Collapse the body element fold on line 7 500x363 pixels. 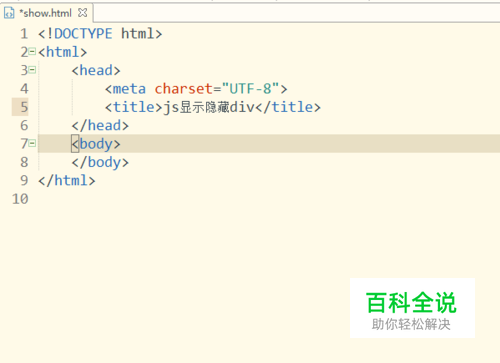pos(32,143)
